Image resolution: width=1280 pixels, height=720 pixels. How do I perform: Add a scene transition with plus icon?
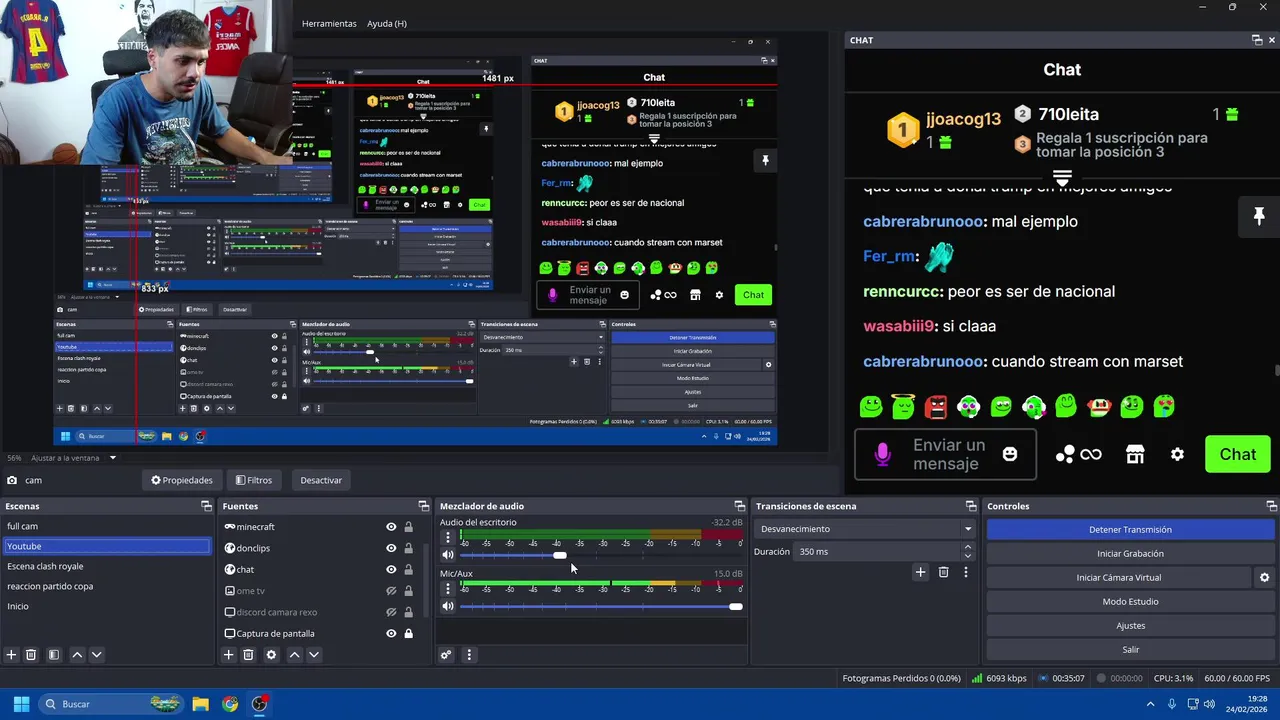click(x=921, y=572)
